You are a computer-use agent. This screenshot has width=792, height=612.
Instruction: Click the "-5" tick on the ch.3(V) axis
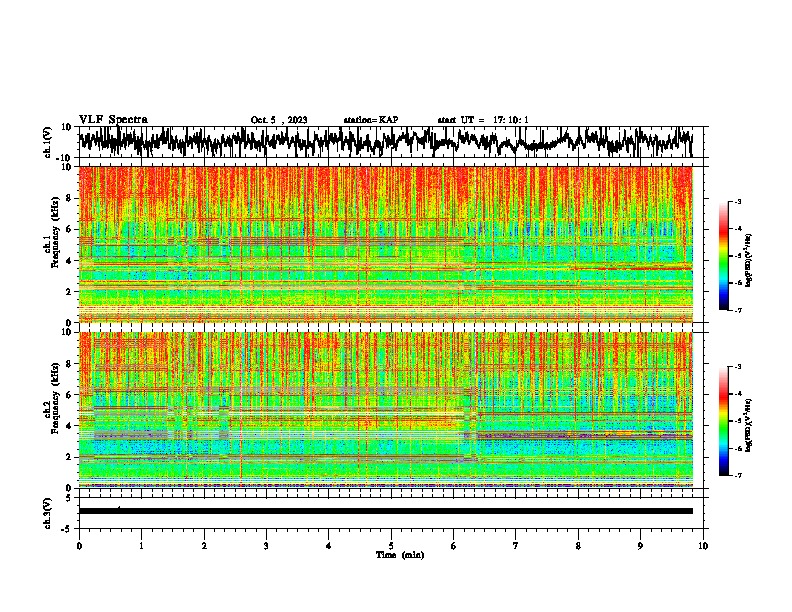67,529
